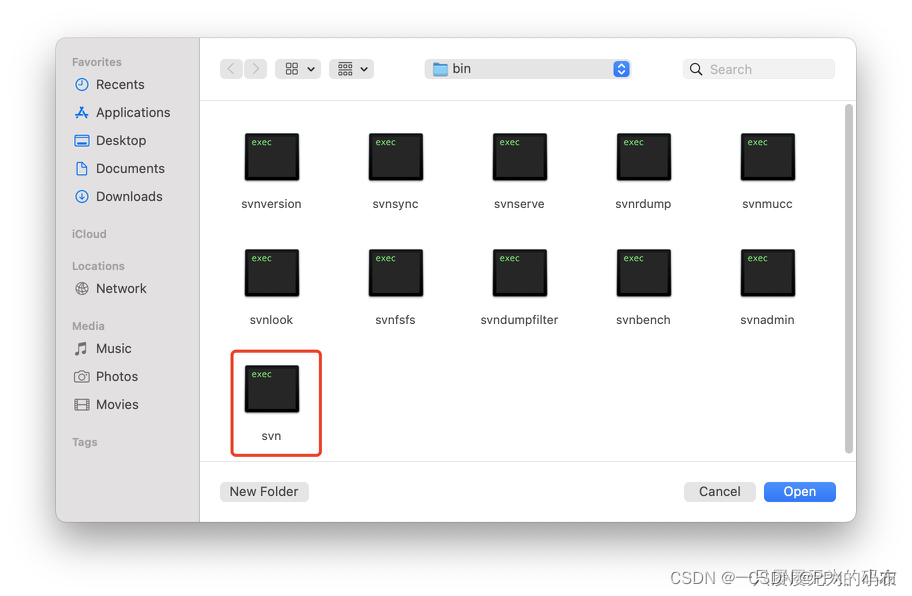
Task: Select the svndumpfilter executable icon
Action: click(519, 273)
